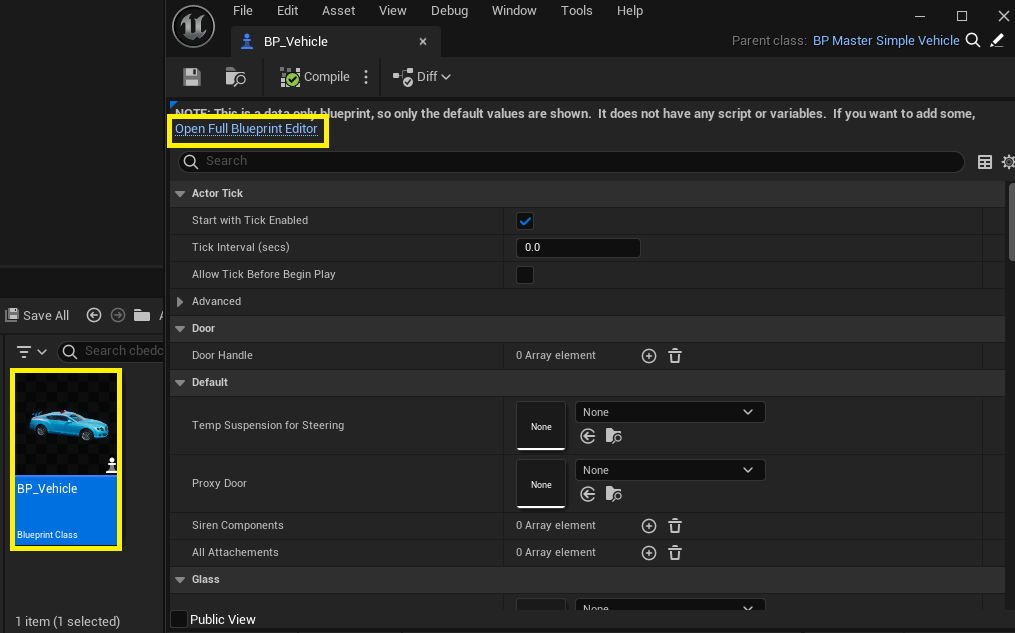The image size is (1015, 633).
Task: Open the property matrix table view icon
Action: pyautogui.click(x=985, y=162)
